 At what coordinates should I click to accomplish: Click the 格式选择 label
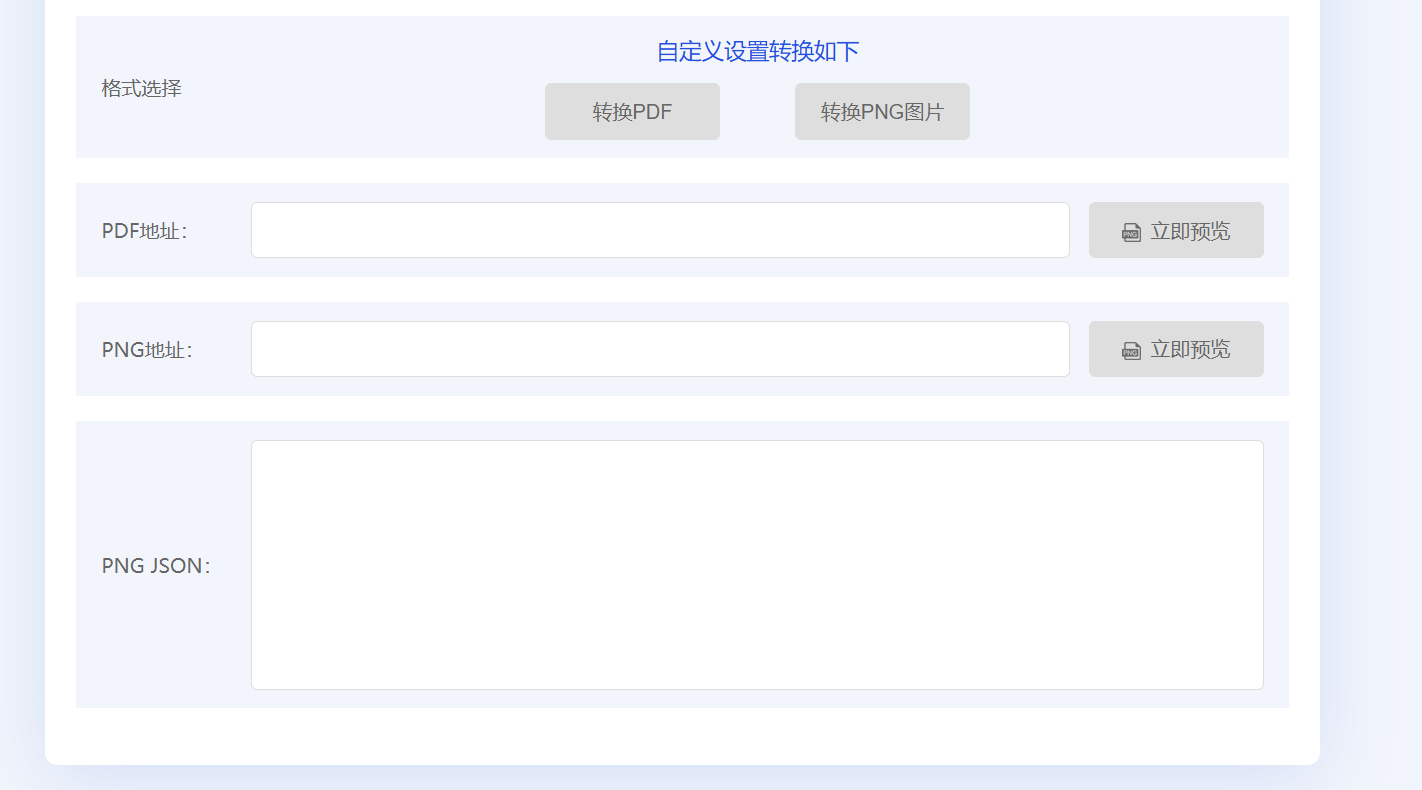[x=140, y=88]
